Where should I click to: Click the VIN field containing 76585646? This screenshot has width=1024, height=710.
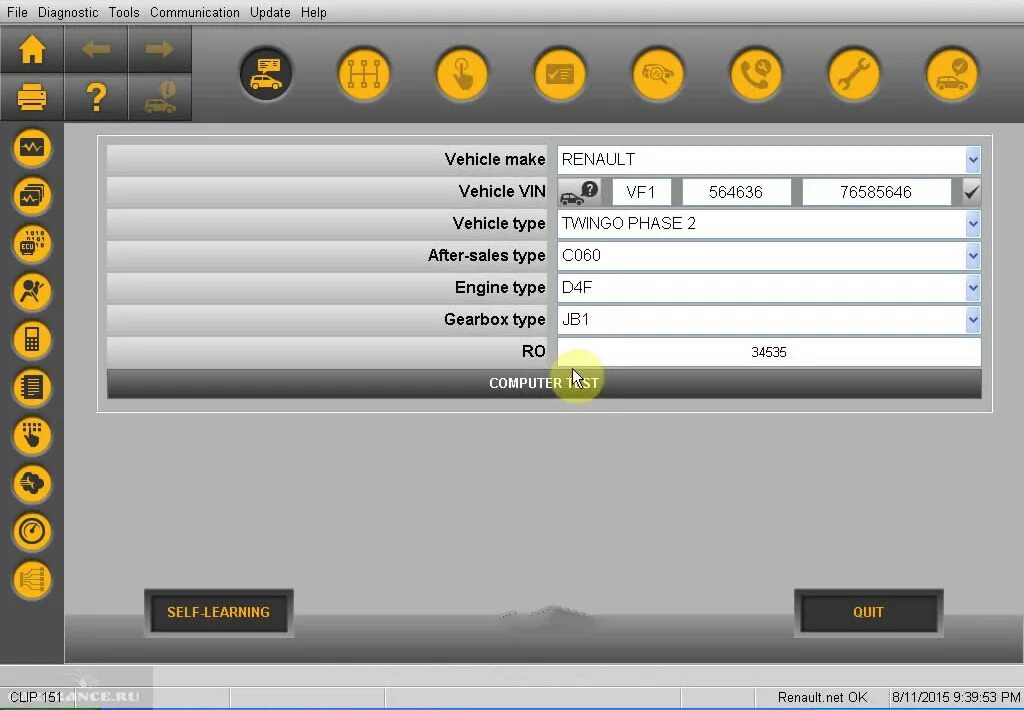(x=876, y=192)
